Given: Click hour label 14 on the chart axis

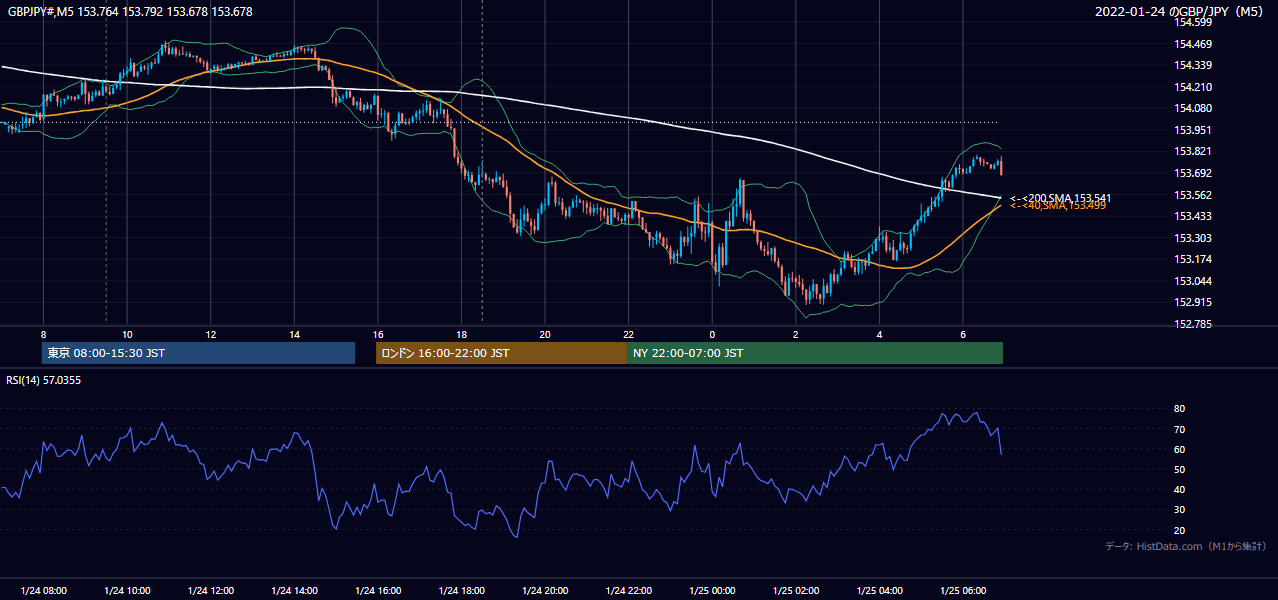Looking at the screenshot, I should (294, 334).
